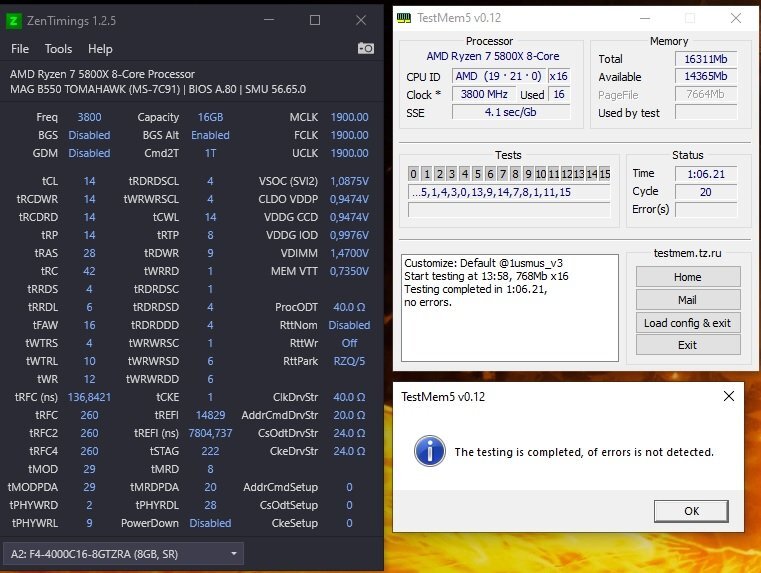Screen dimensions: 761x573
Task: Select test box number 7
Action: 503,174
